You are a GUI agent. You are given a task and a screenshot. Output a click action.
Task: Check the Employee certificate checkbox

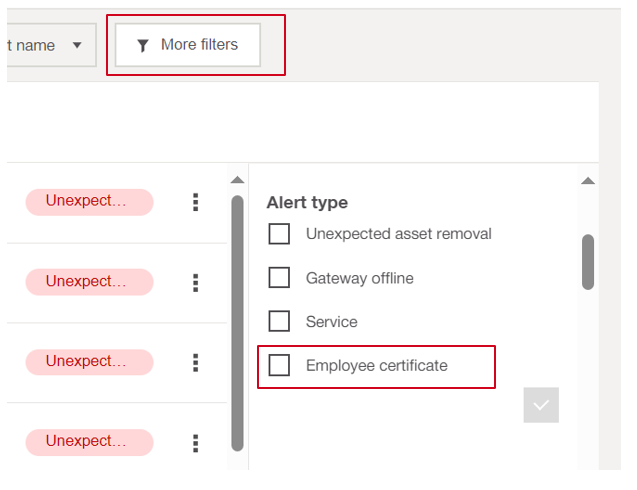click(x=279, y=365)
